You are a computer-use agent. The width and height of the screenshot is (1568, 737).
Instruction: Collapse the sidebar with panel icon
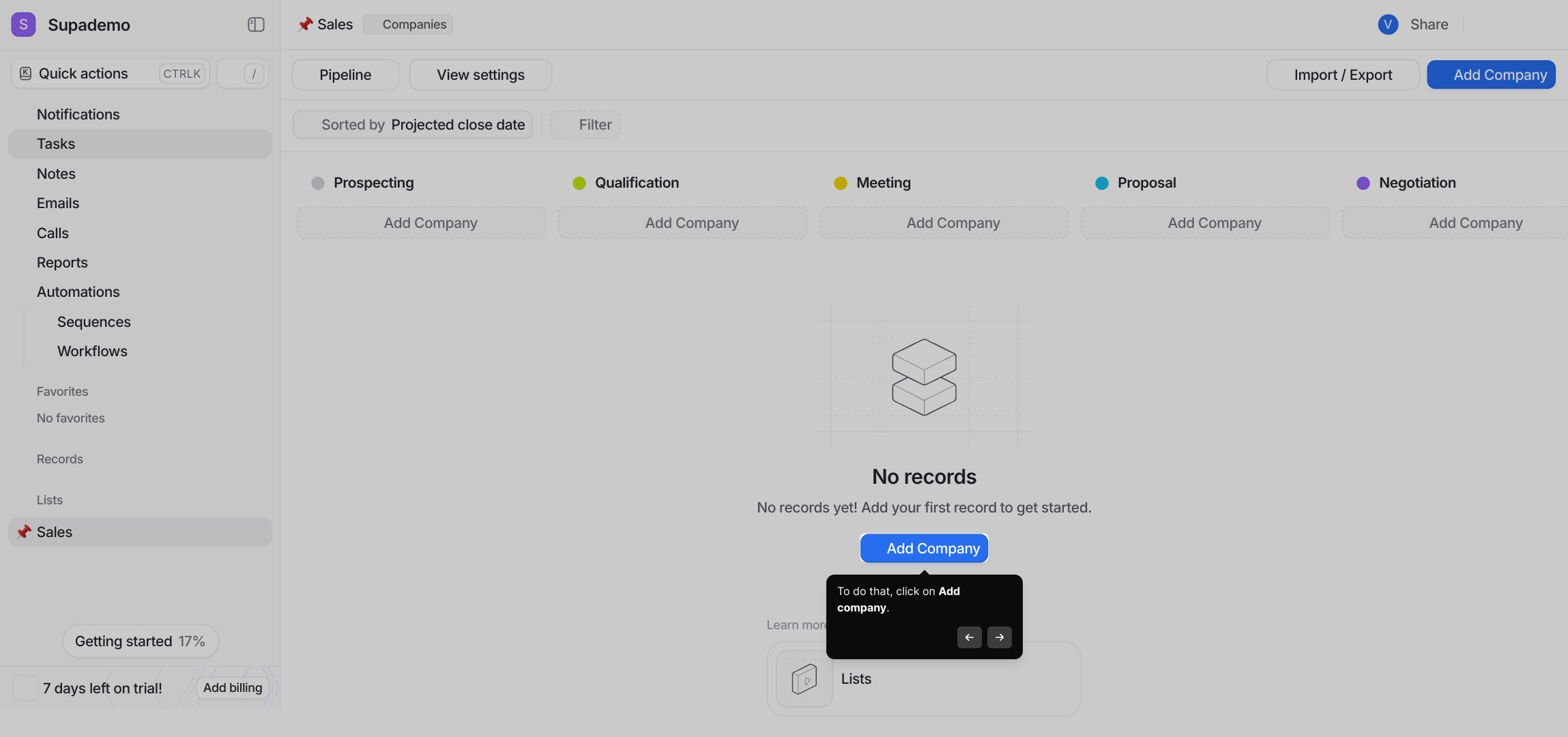click(256, 25)
